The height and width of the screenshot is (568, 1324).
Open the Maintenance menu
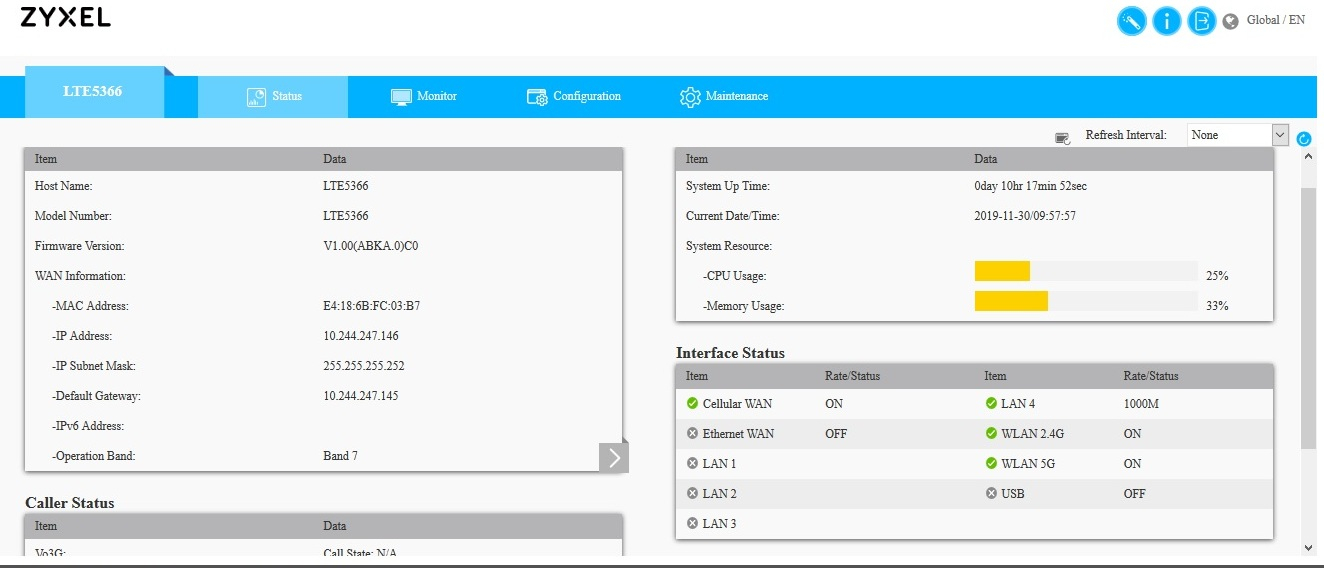724,97
